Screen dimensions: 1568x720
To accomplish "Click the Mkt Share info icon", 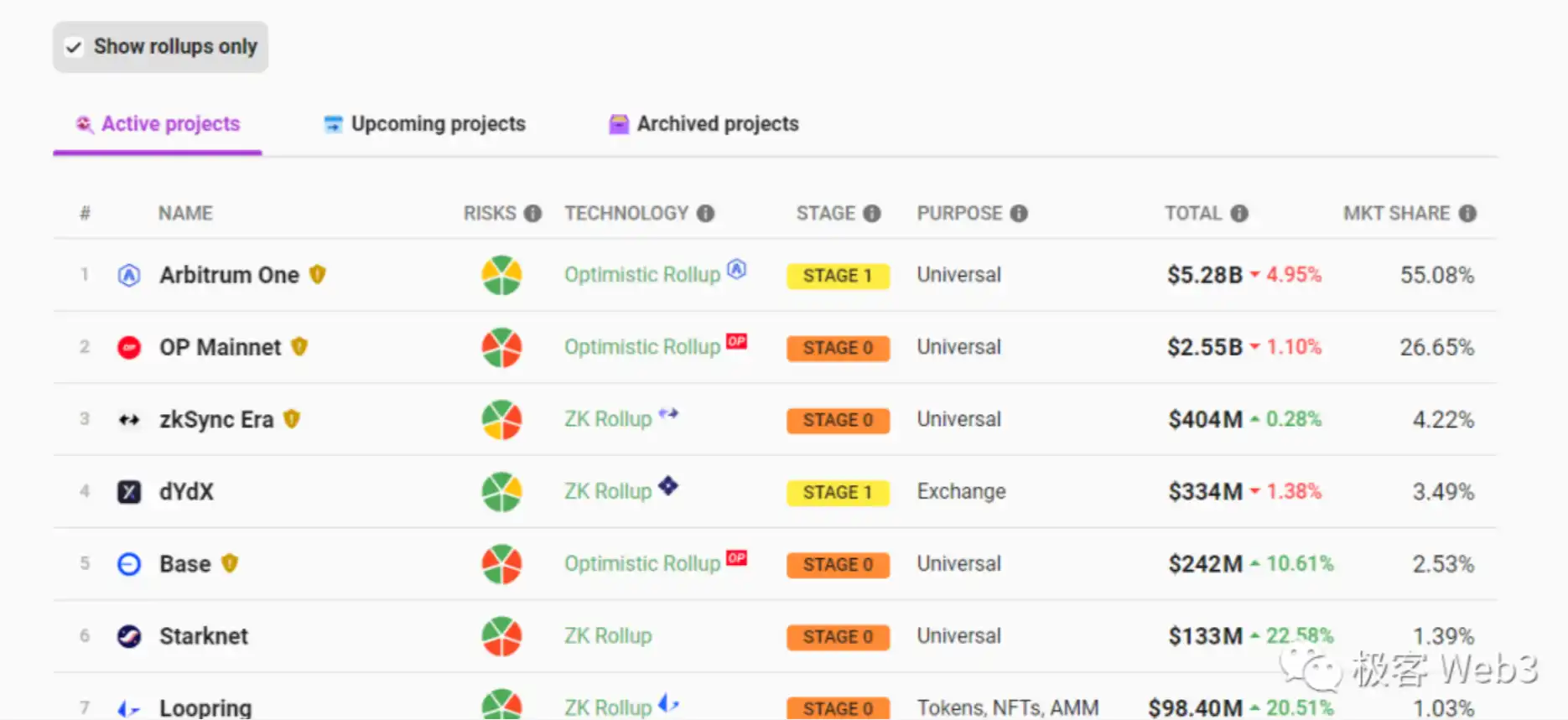I will pos(1467,214).
